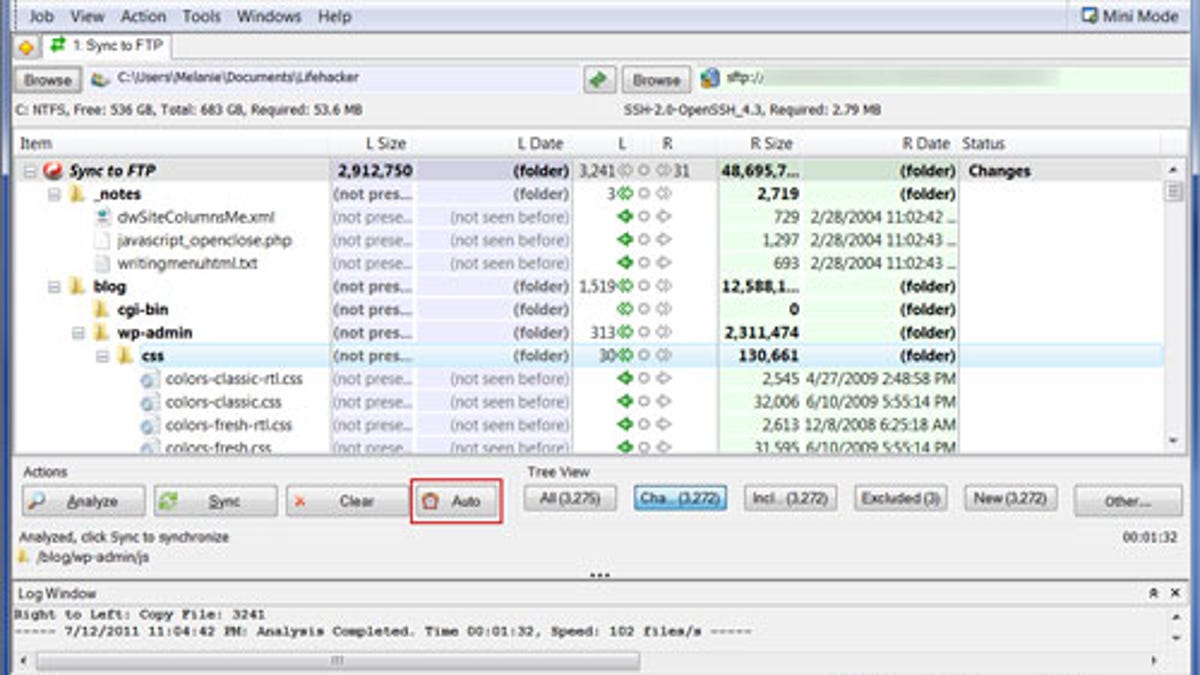Screen dimensions: 1200x675
Task: Collapse the _notes folder node
Action: (54, 194)
